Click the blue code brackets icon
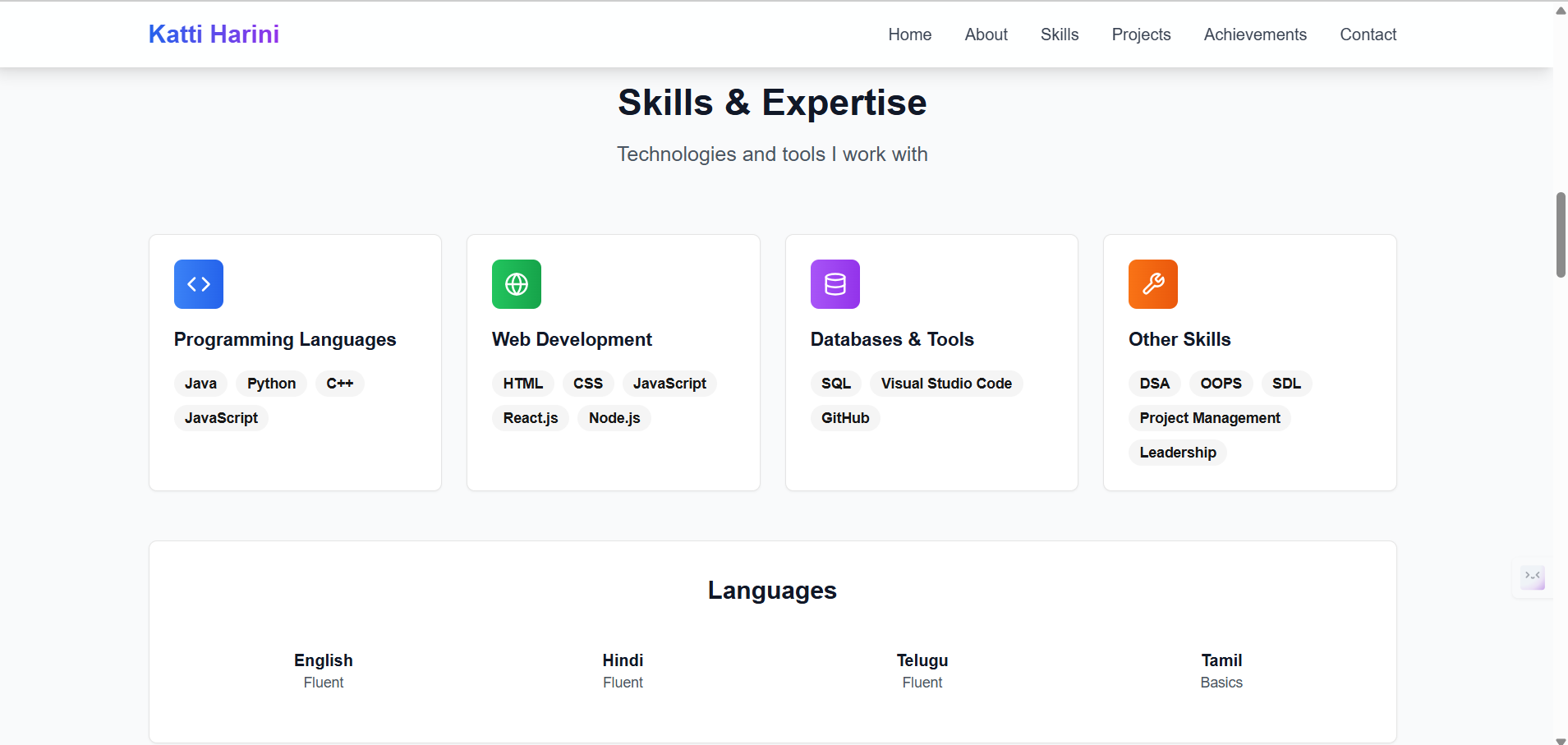 coord(199,284)
